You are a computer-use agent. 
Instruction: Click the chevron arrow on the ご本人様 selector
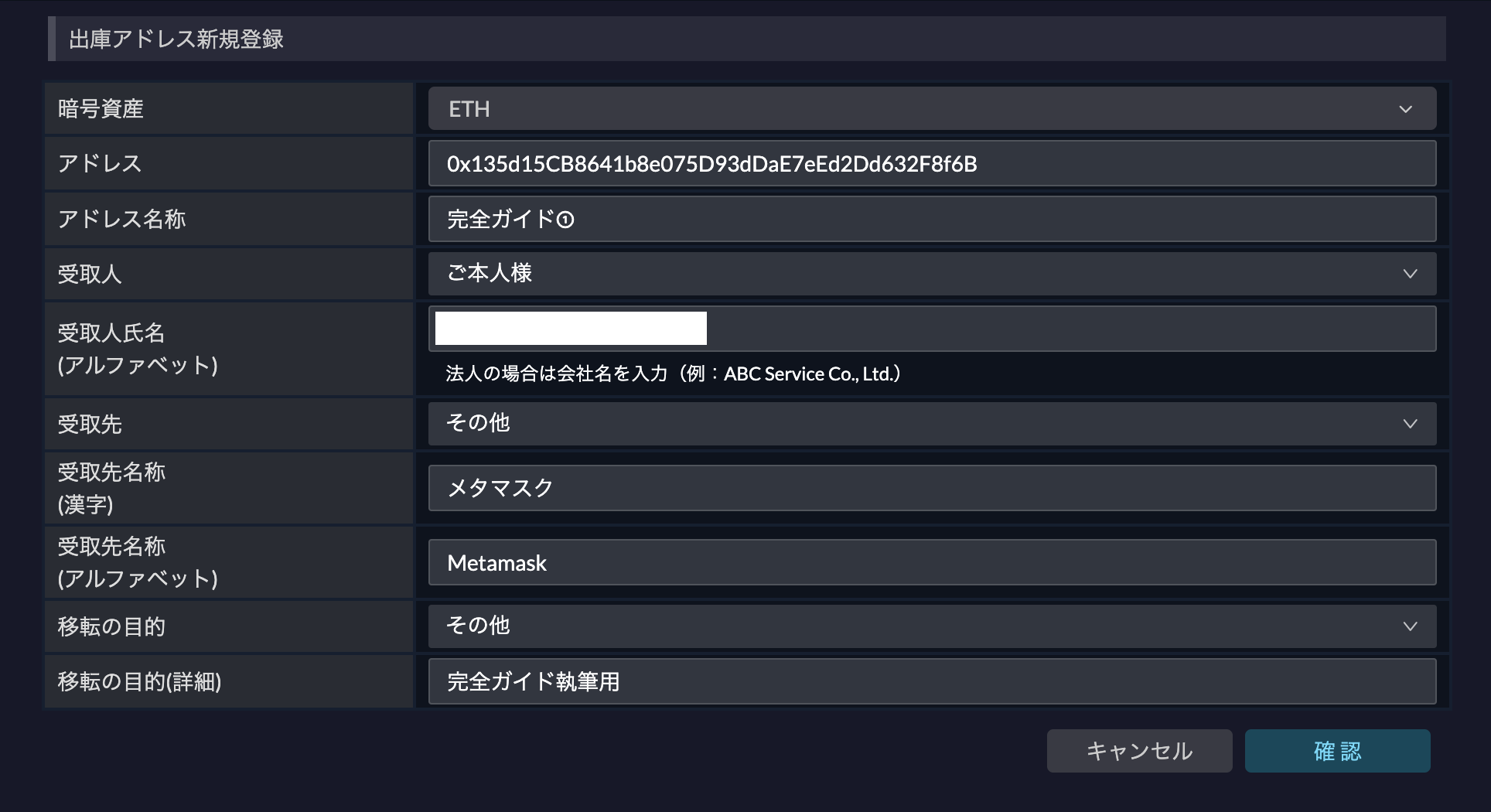click(1410, 274)
